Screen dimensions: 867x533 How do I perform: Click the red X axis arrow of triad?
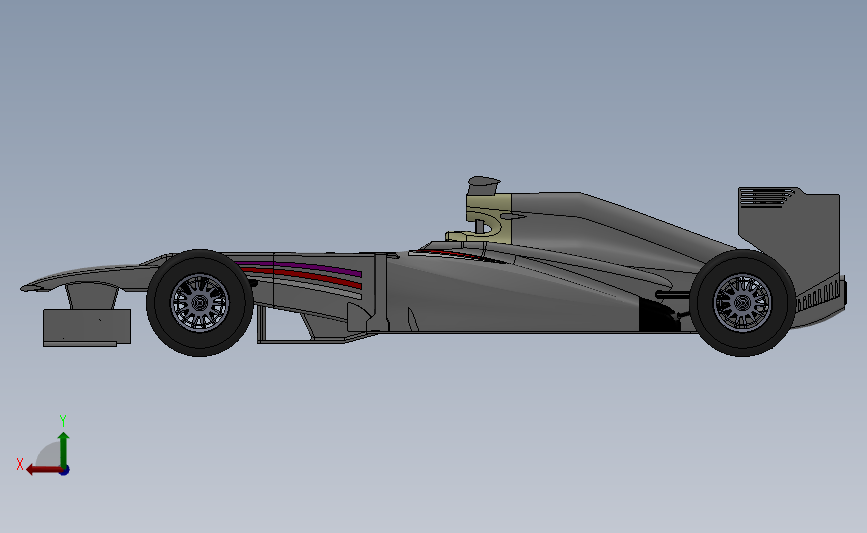pos(43,470)
